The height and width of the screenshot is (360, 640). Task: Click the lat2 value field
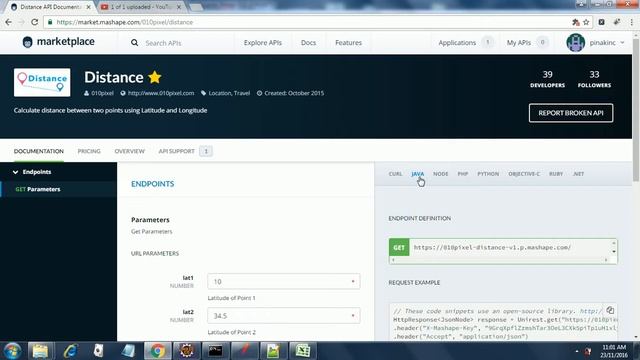point(284,316)
